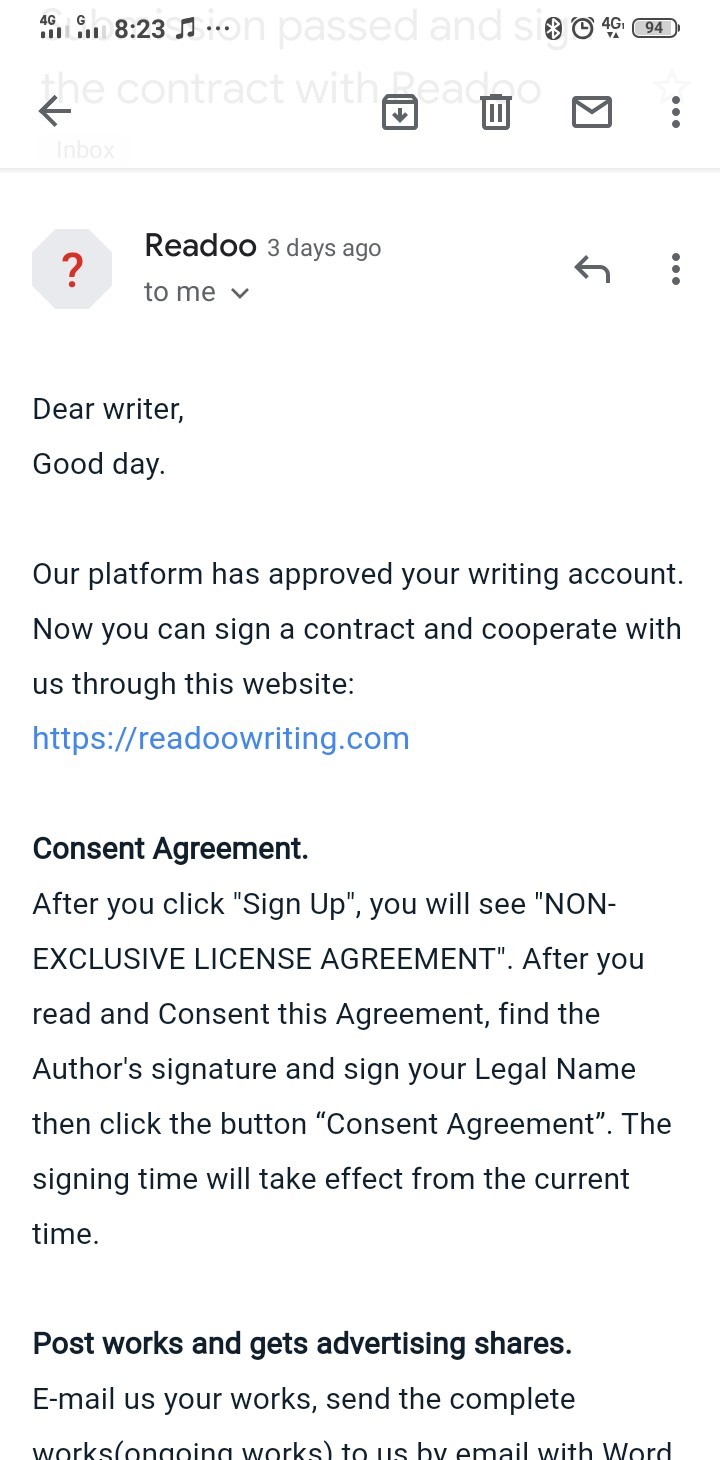Tap the 'to me' recipient text

180,292
